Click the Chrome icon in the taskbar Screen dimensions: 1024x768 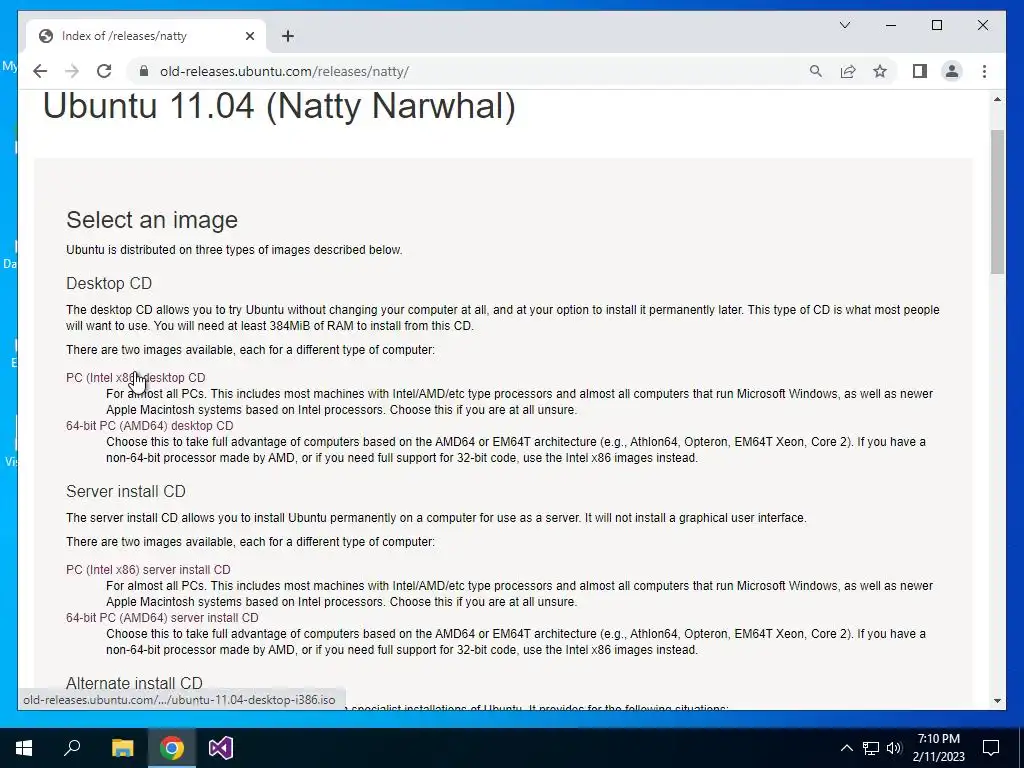point(172,748)
